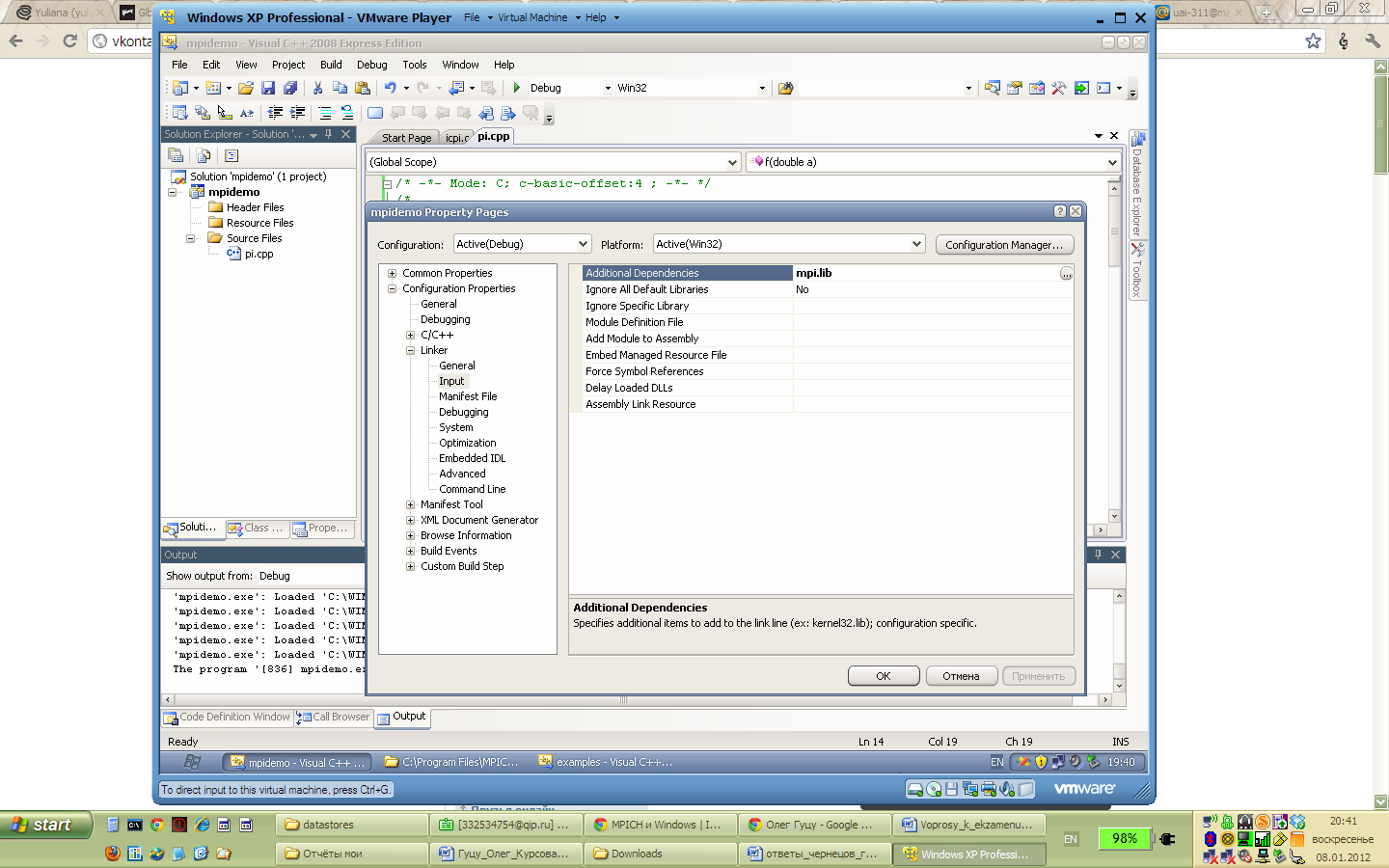Image resolution: width=1389 pixels, height=868 pixels.
Task: Click the Add New Item toolbar icon
Action: point(213,88)
